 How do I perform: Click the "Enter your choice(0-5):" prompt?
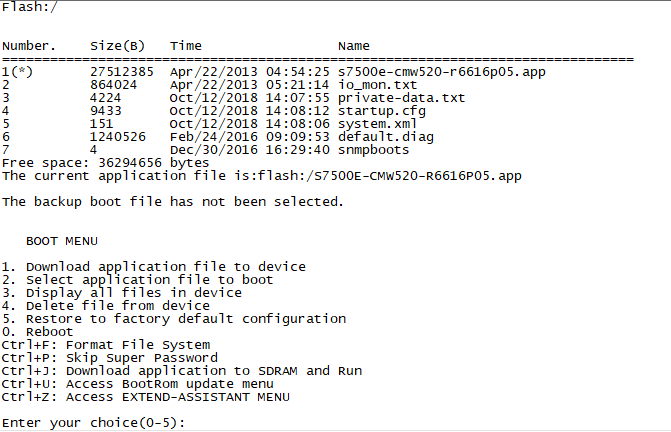tap(94, 423)
